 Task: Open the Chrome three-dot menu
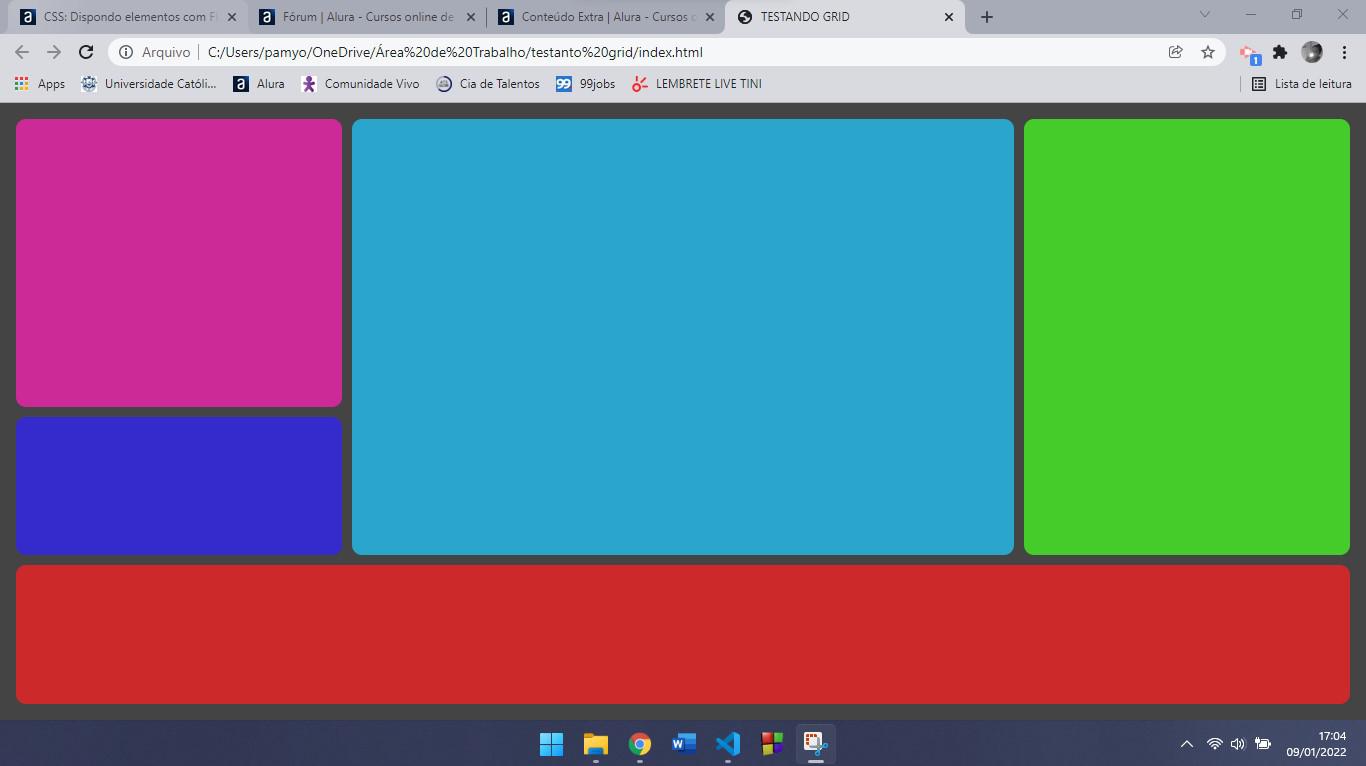1344,52
